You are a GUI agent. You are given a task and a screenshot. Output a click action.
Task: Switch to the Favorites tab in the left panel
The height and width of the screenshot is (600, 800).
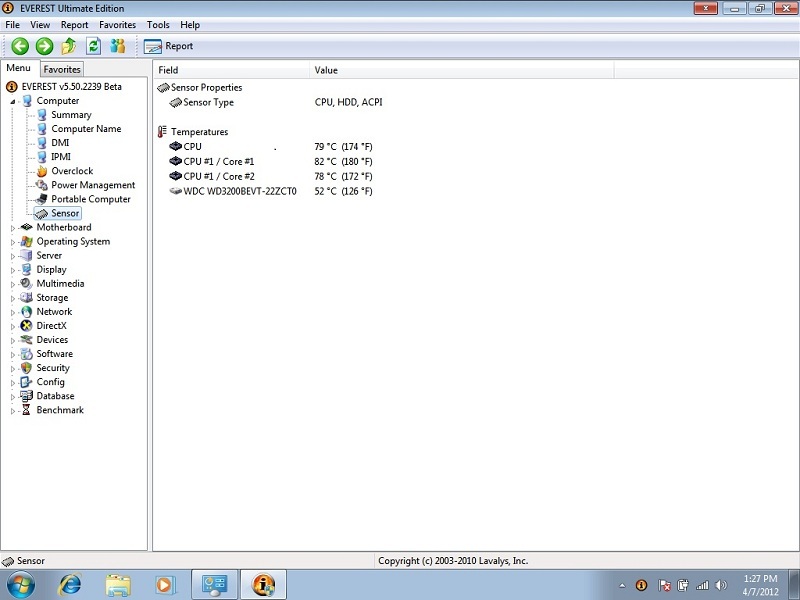pyautogui.click(x=62, y=69)
